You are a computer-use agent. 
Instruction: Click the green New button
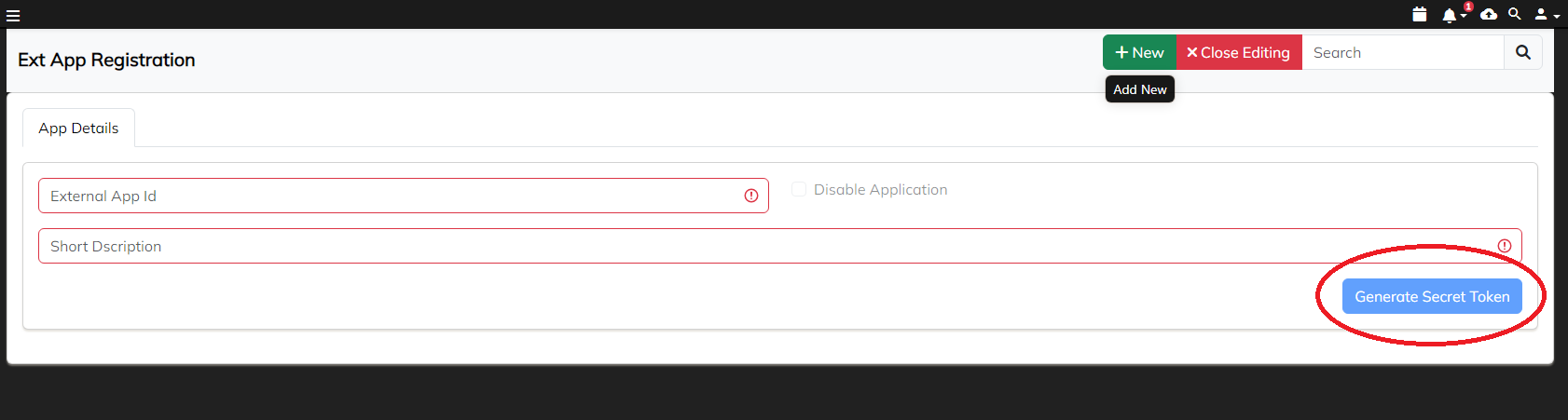(x=1139, y=53)
